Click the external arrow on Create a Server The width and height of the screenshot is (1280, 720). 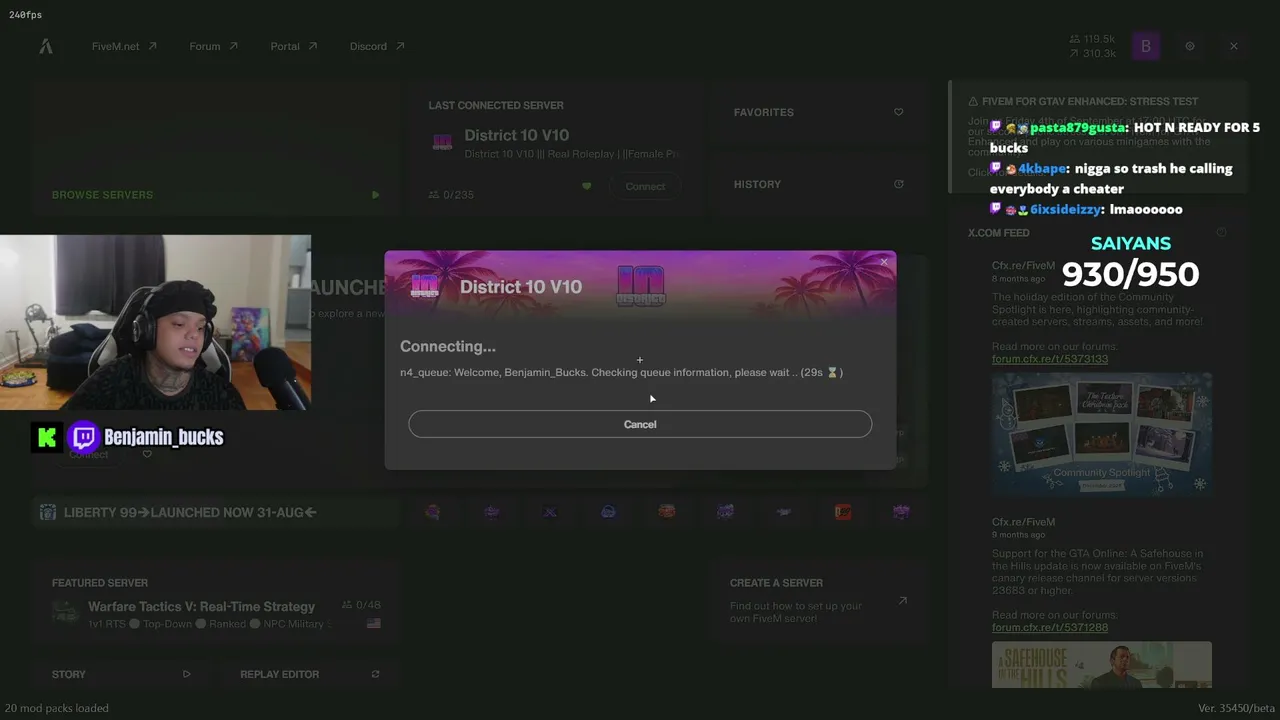[x=902, y=601]
